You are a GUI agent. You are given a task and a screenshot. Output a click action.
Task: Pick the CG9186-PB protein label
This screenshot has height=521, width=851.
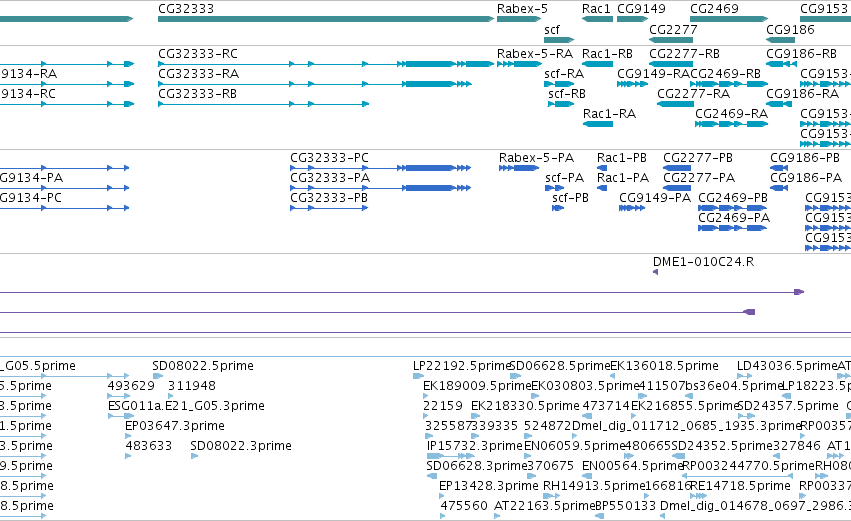click(x=804, y=158)
